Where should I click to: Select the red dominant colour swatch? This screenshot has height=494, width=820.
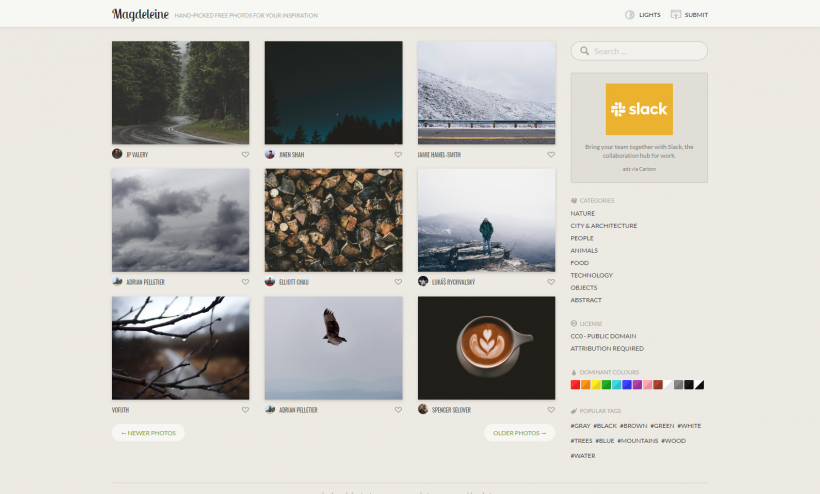575,385
